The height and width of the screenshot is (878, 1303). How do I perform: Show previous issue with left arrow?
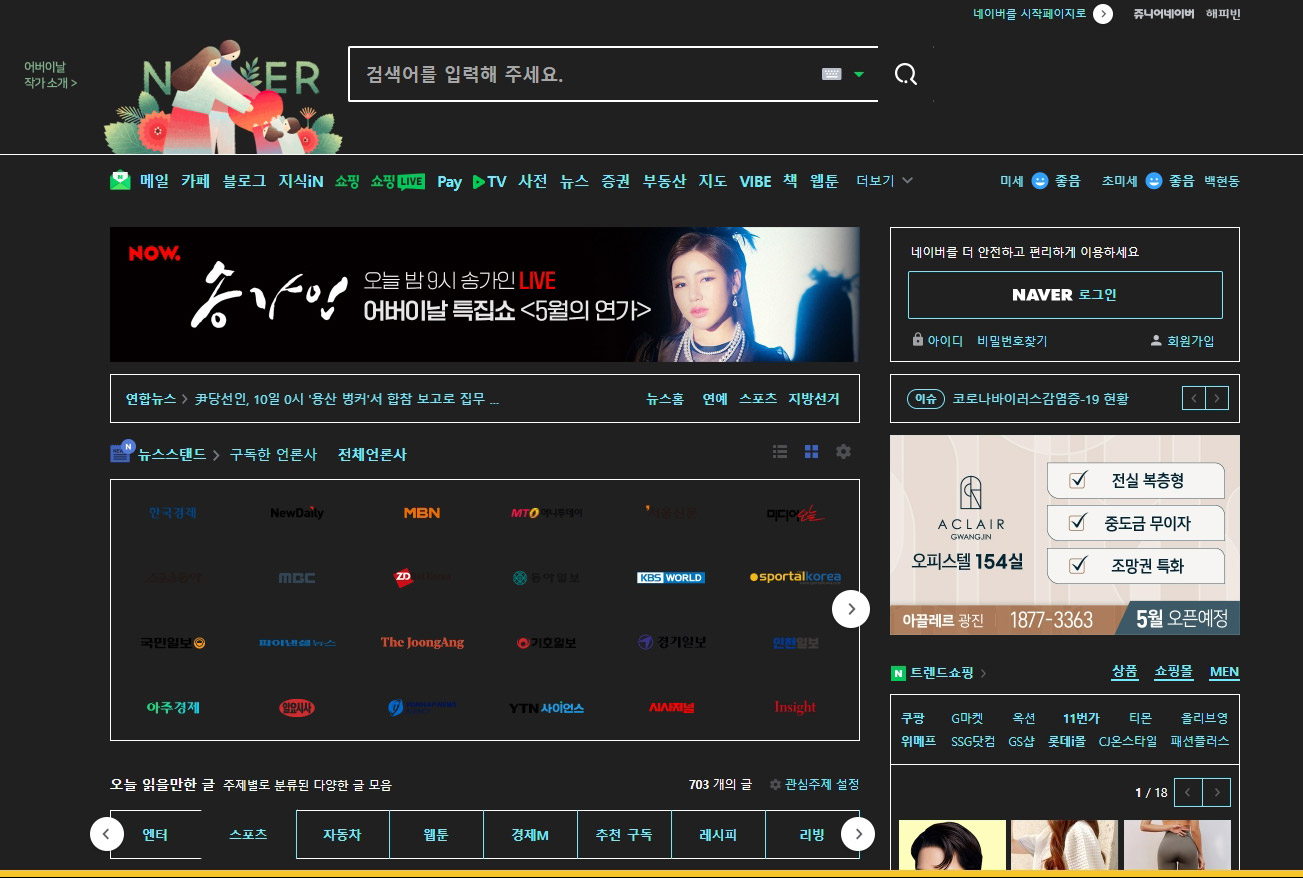click(1194, 399)
